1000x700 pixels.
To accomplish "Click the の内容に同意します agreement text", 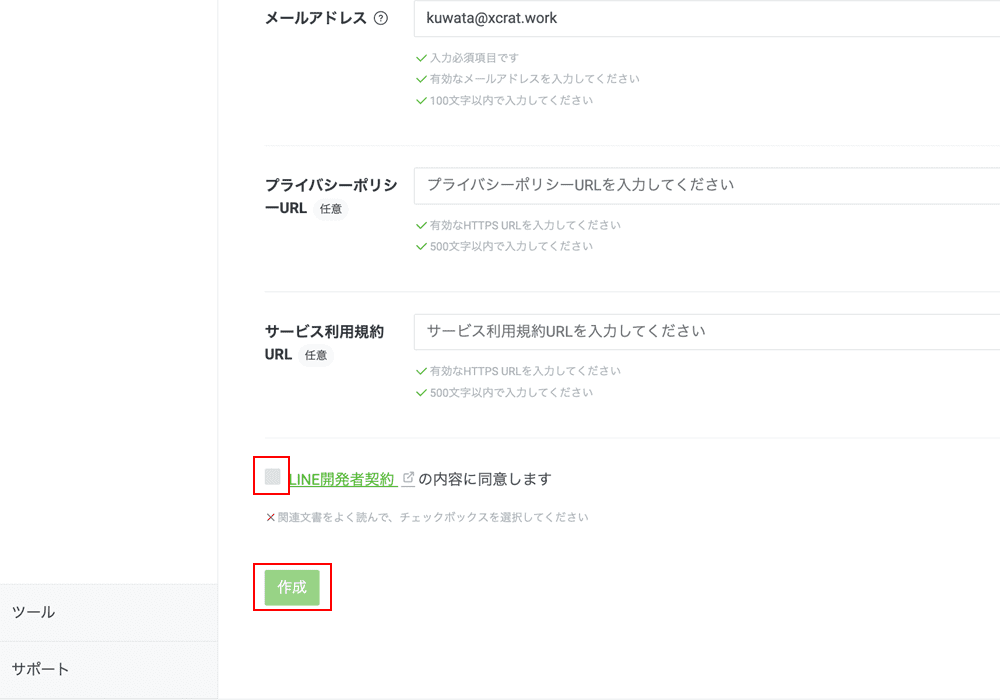I will pyautogui.click(x=485, y=479).
